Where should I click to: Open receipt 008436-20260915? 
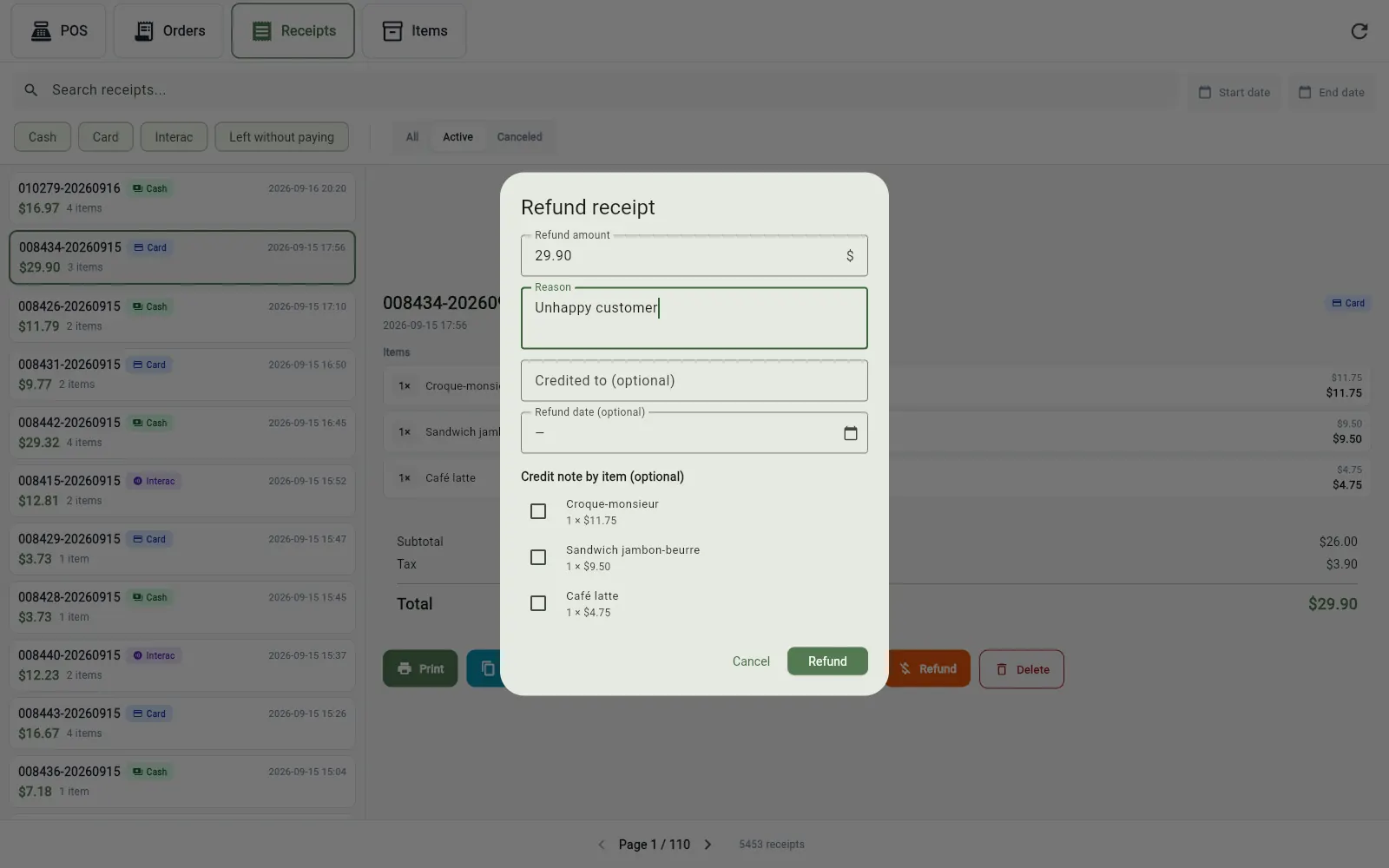pos(182,782)
